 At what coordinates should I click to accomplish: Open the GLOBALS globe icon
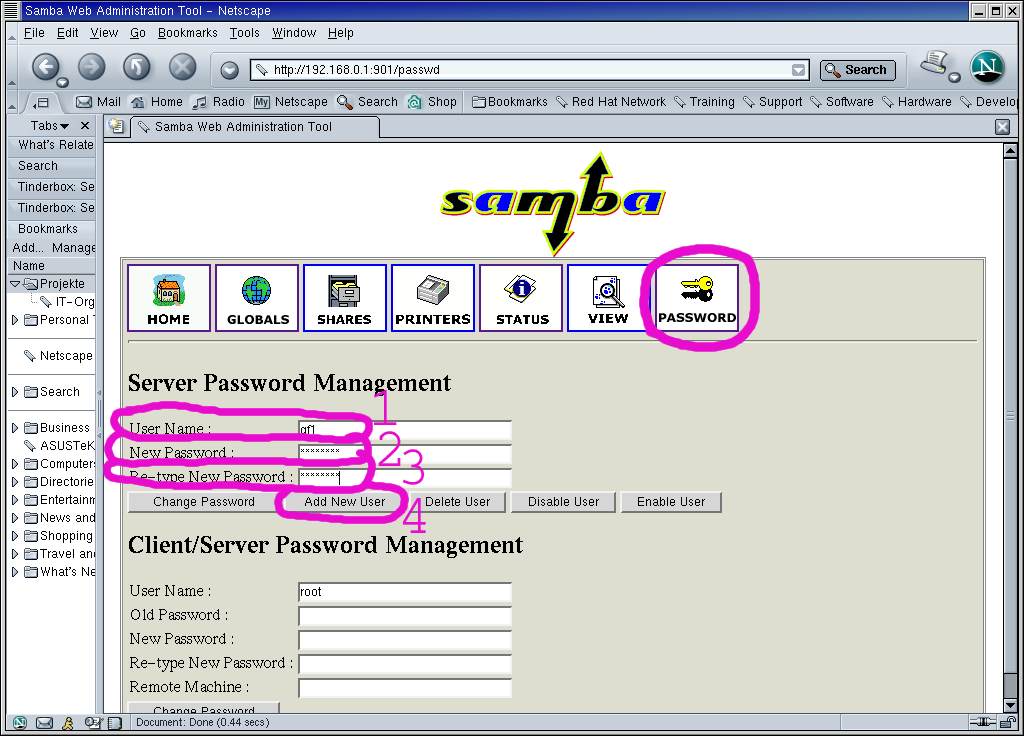point(257,297)
